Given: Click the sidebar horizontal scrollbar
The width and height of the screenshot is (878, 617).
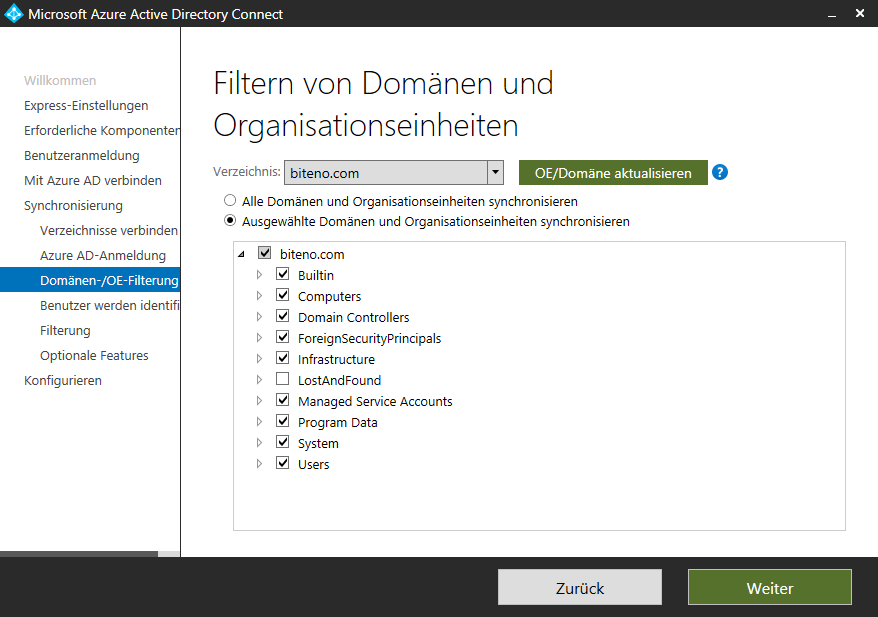Looking at the screenshot, I should click(79, 554).
